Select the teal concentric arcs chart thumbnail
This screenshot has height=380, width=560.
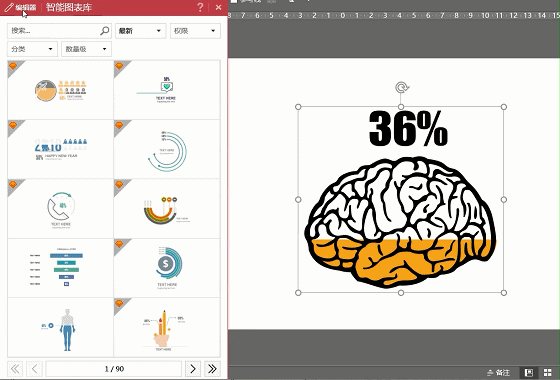pos(167,149)
